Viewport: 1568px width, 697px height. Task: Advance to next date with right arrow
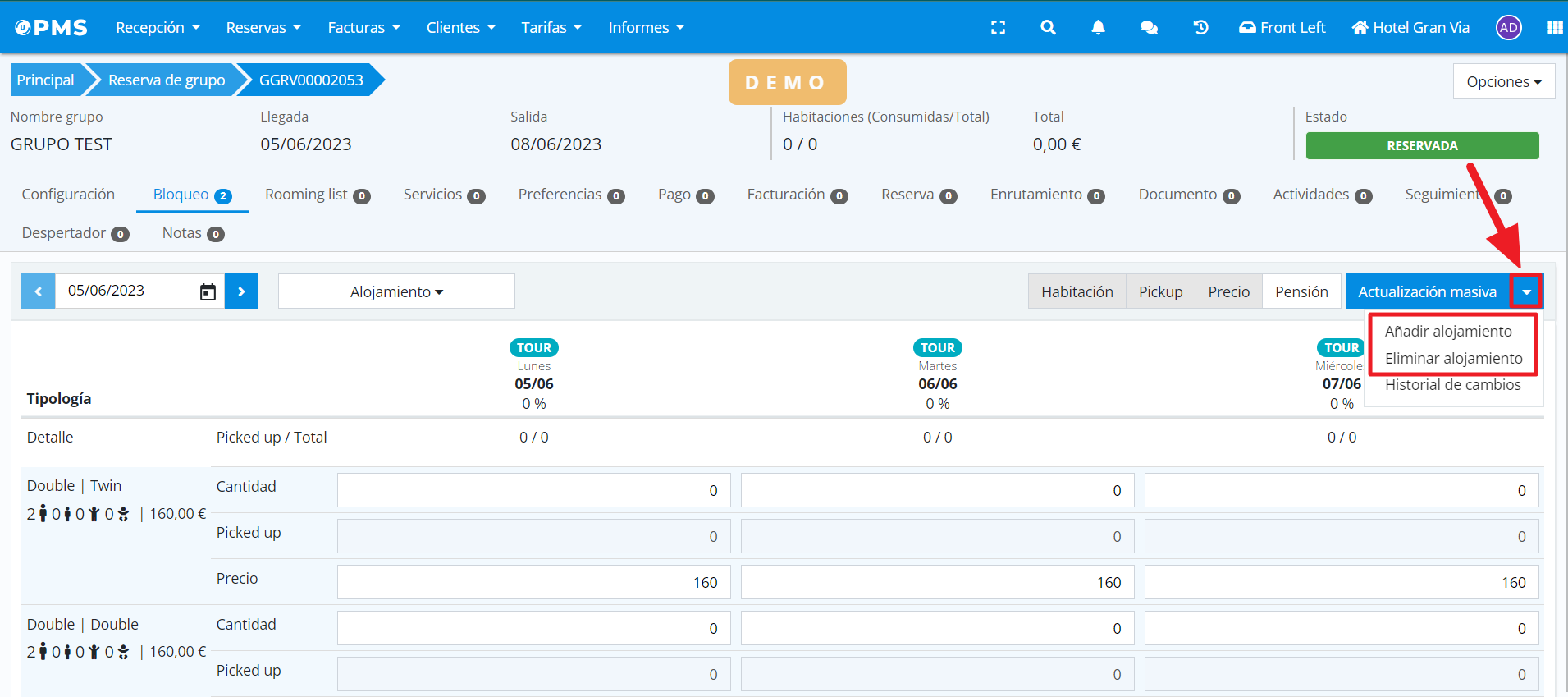[x=241, y=291]
